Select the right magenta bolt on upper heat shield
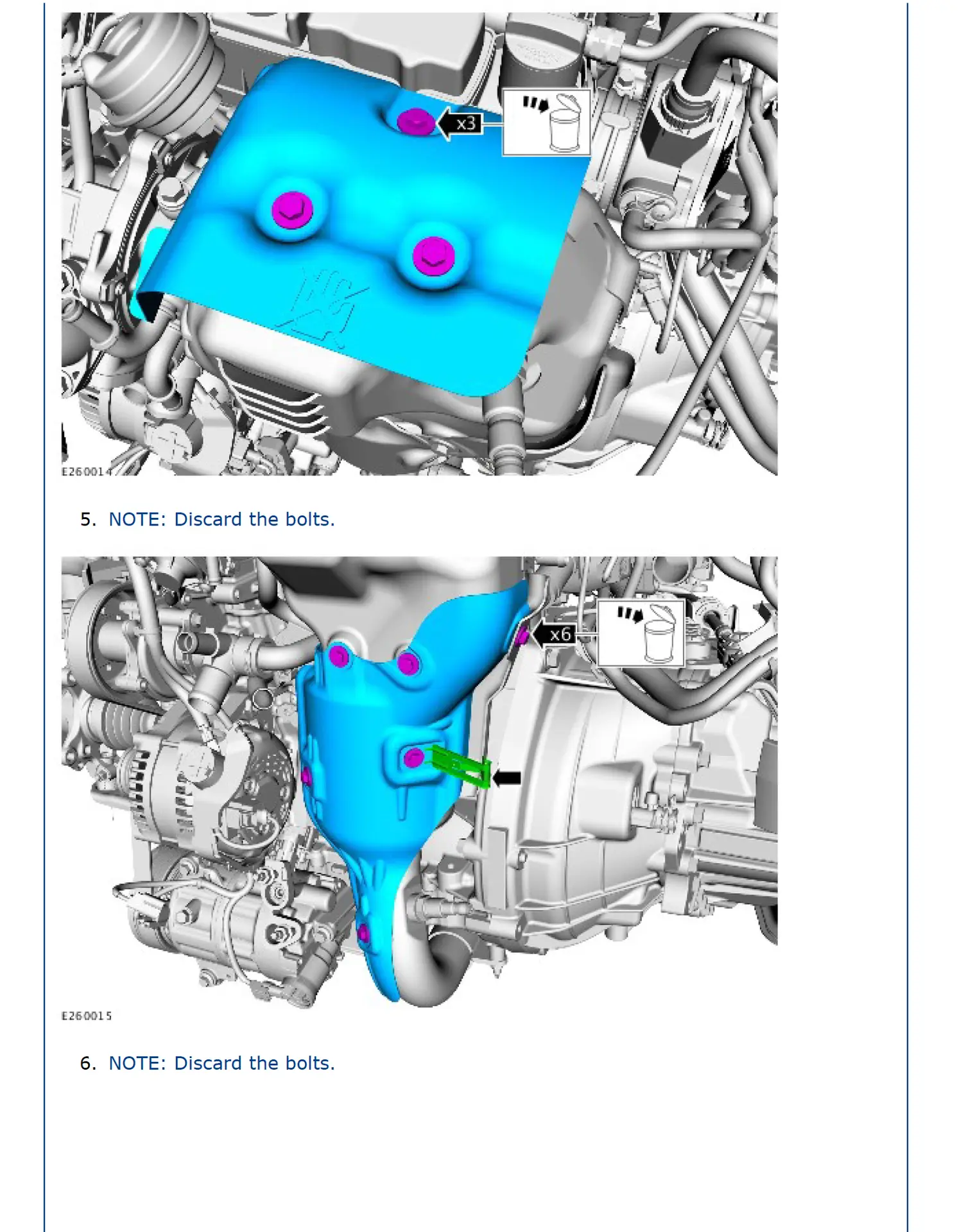This screenshot has height=1232, width=966. tap(433, 255)
